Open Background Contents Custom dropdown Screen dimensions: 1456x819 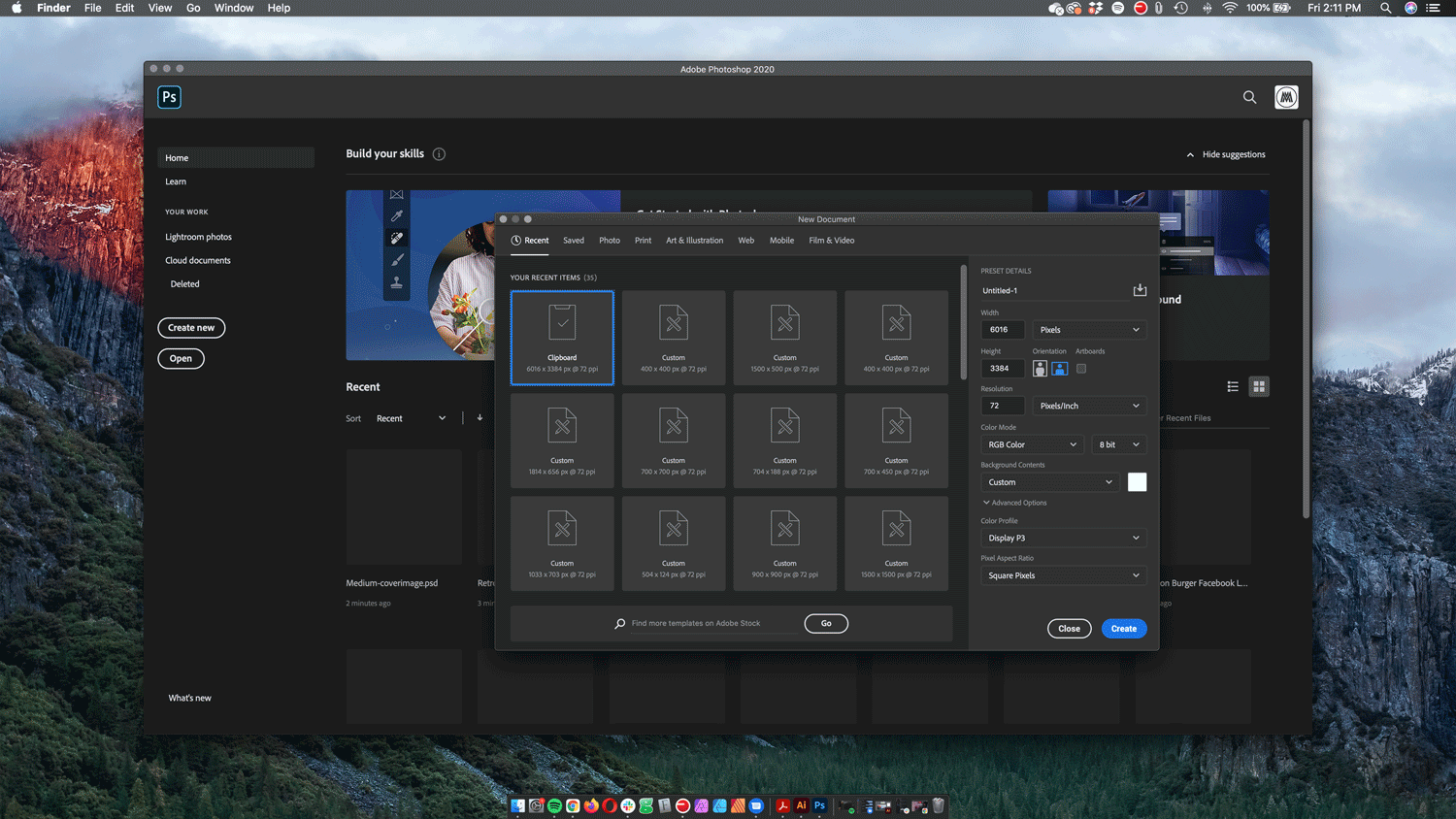(1050, 482)
